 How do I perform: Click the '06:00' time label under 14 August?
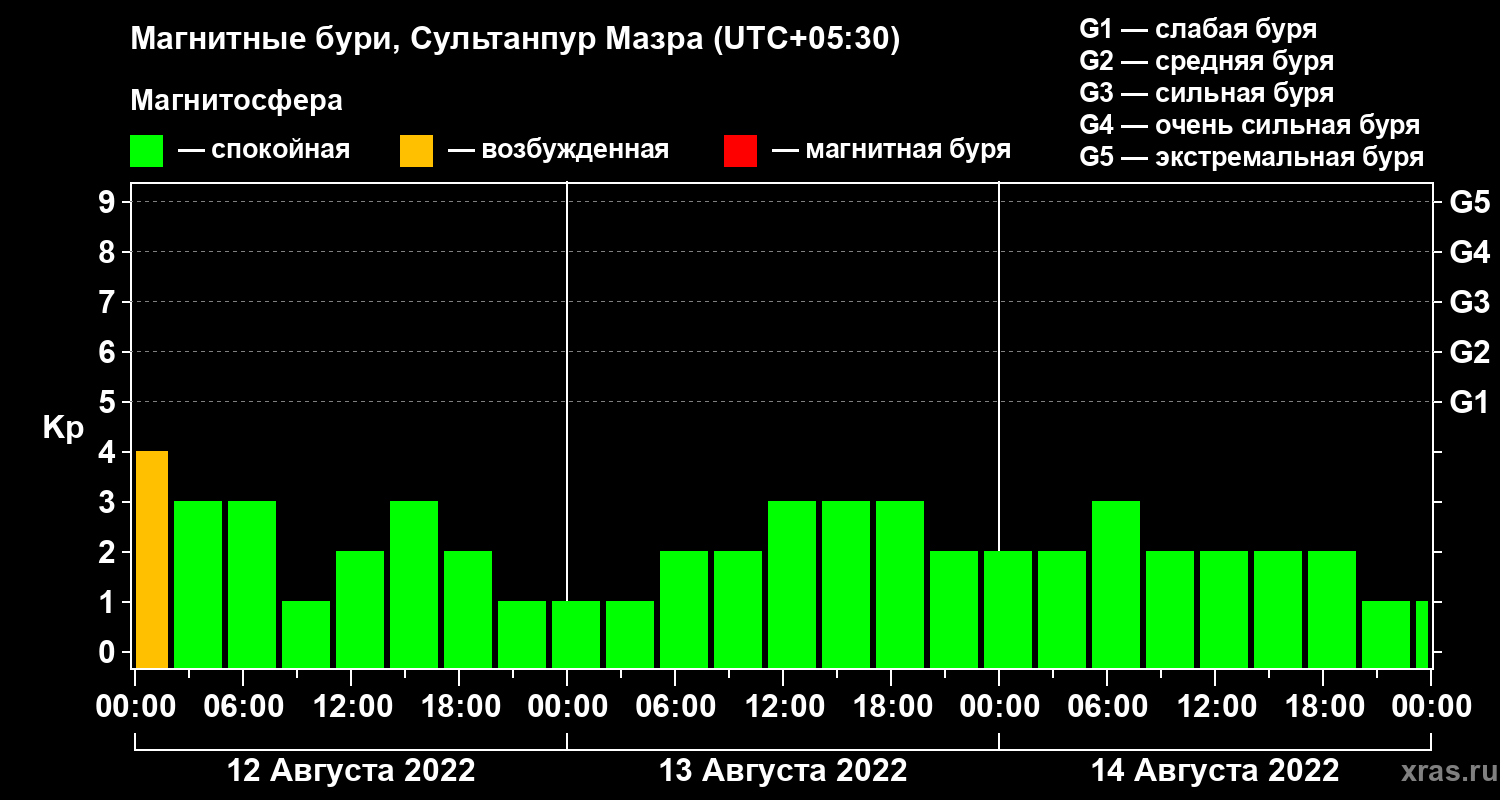point(1106,707)
